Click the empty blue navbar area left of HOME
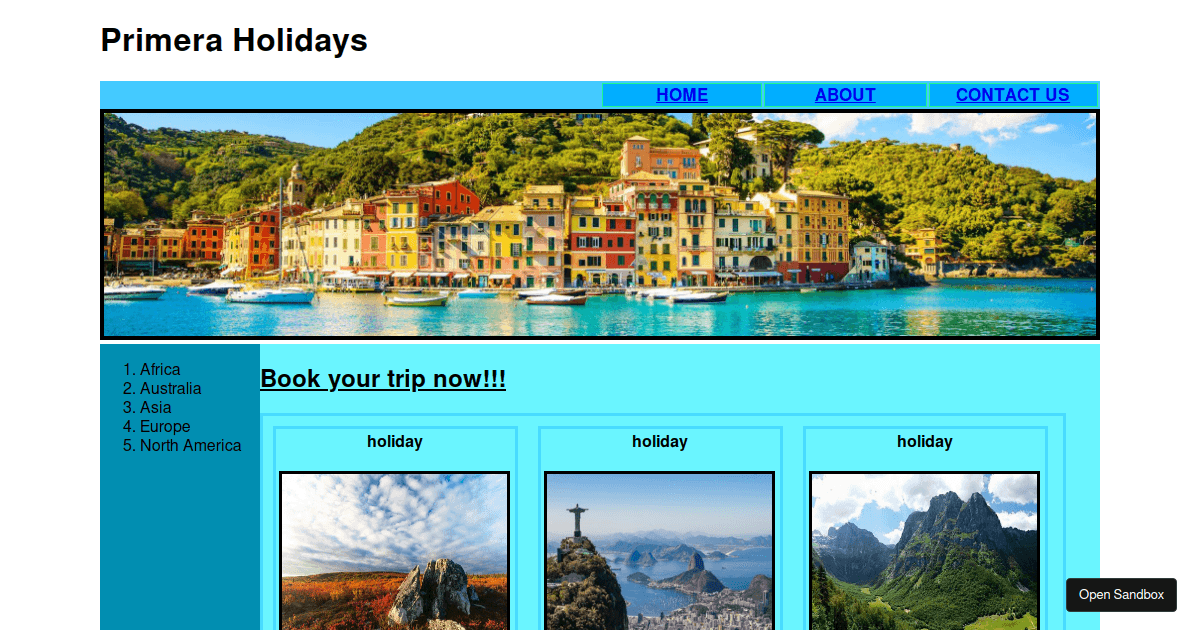 coord(350,95)
